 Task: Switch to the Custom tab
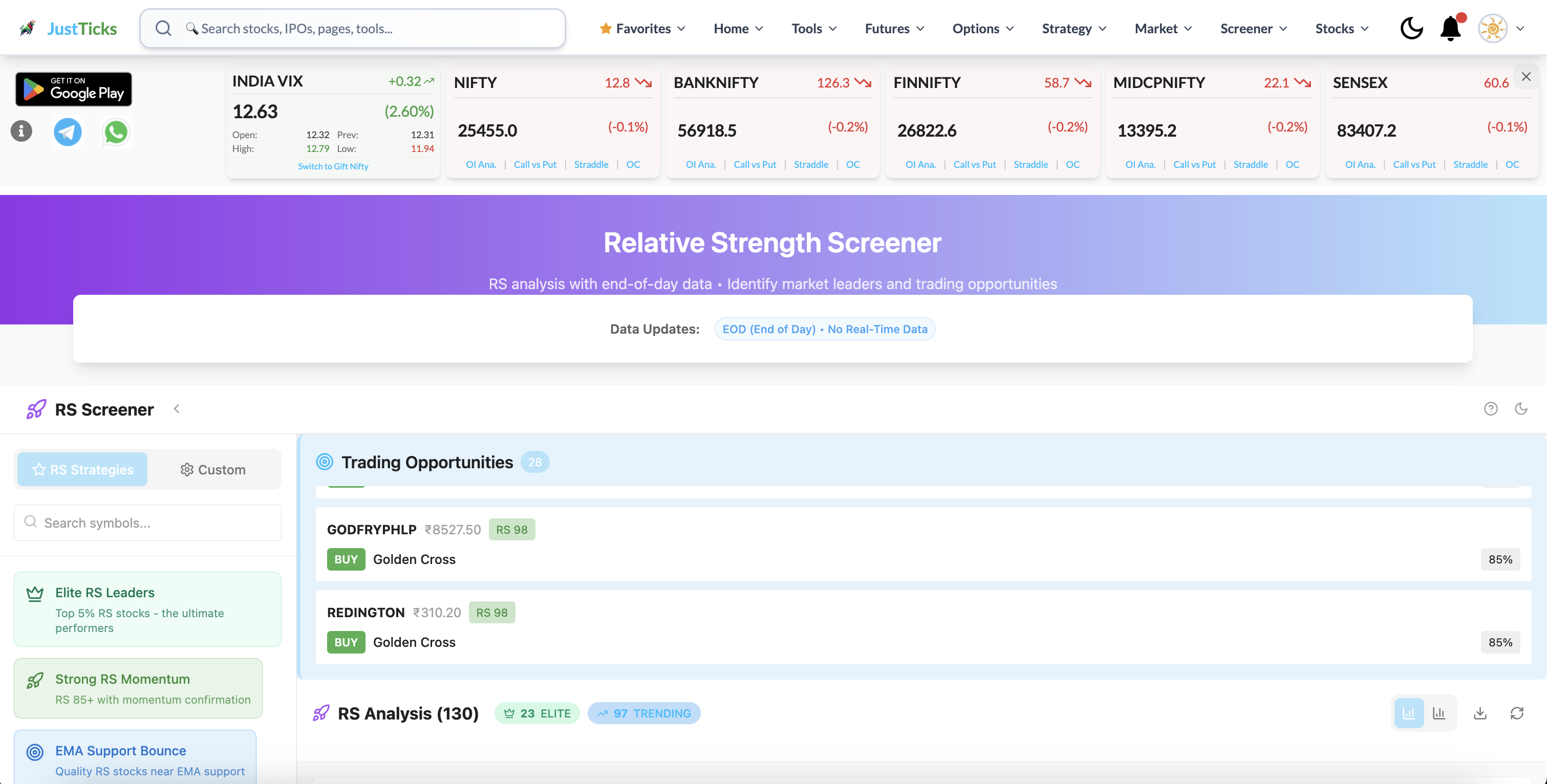[213, 469]
